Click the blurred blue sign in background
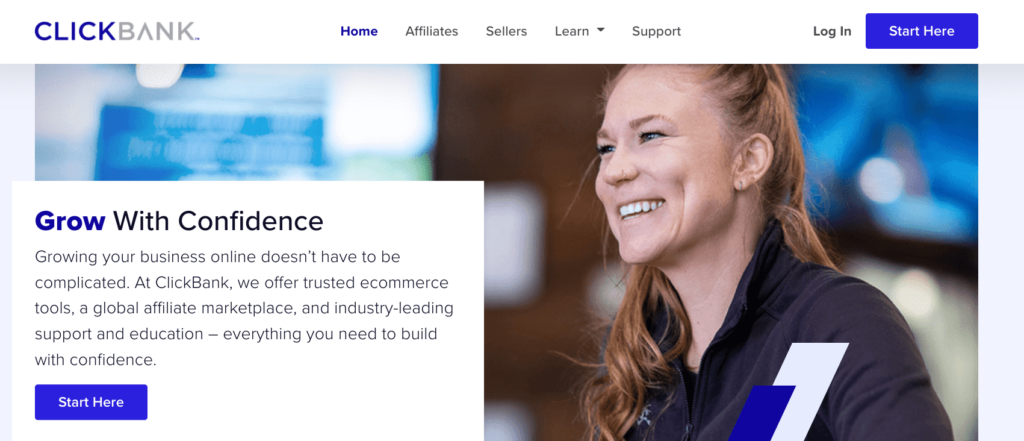Viewport: 1024px width, 441px height. (x=209, y=140)
